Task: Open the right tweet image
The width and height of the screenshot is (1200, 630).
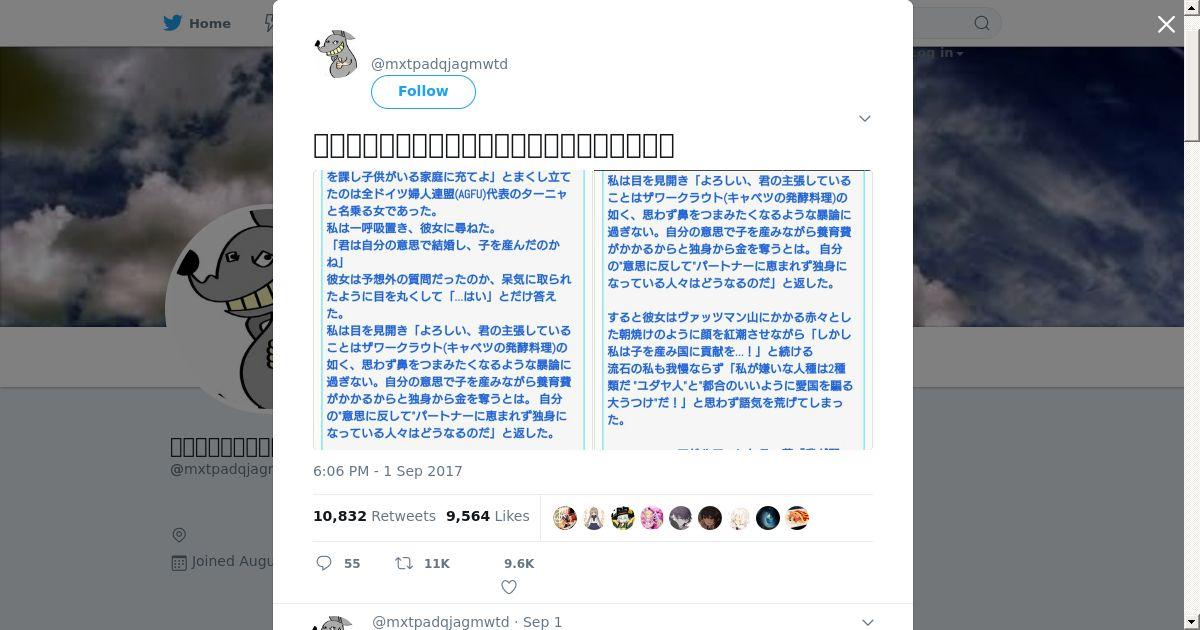Action: coord(734,310)
